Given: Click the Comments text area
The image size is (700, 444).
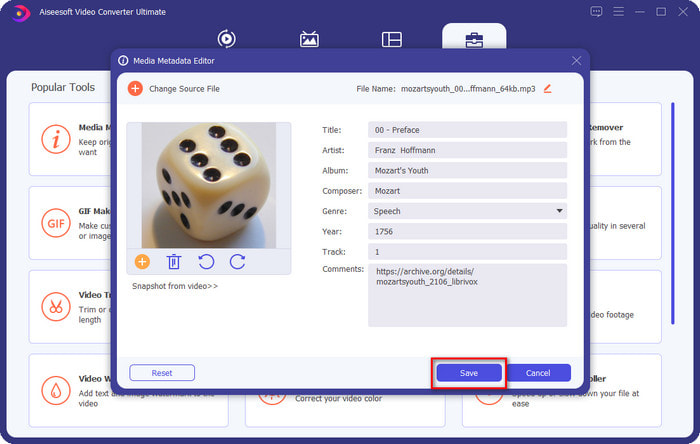Looking at the screenshot, I should pyautogui.click(x=467, y=295).
